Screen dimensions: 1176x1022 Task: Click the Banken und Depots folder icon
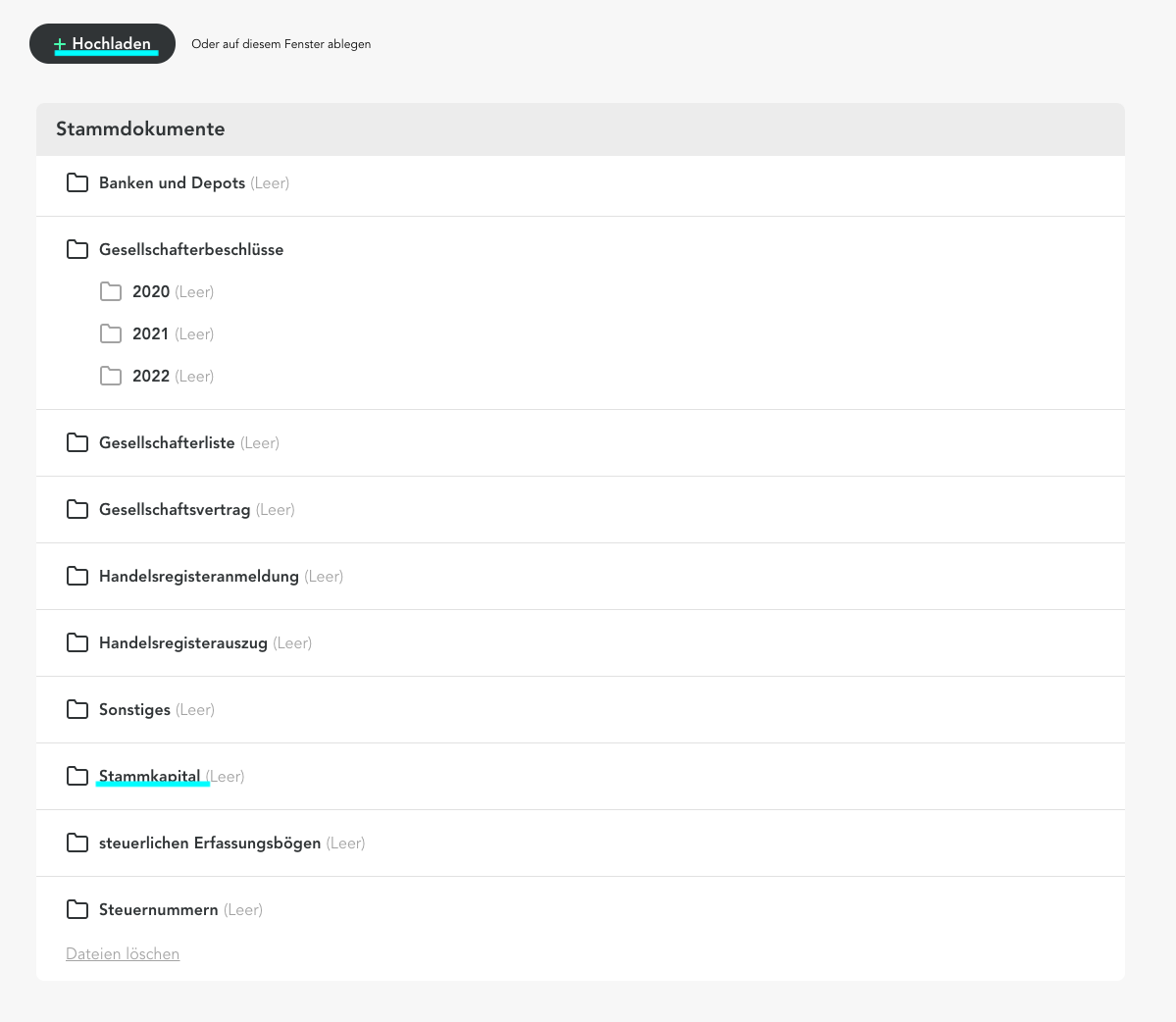coord(77,182)
